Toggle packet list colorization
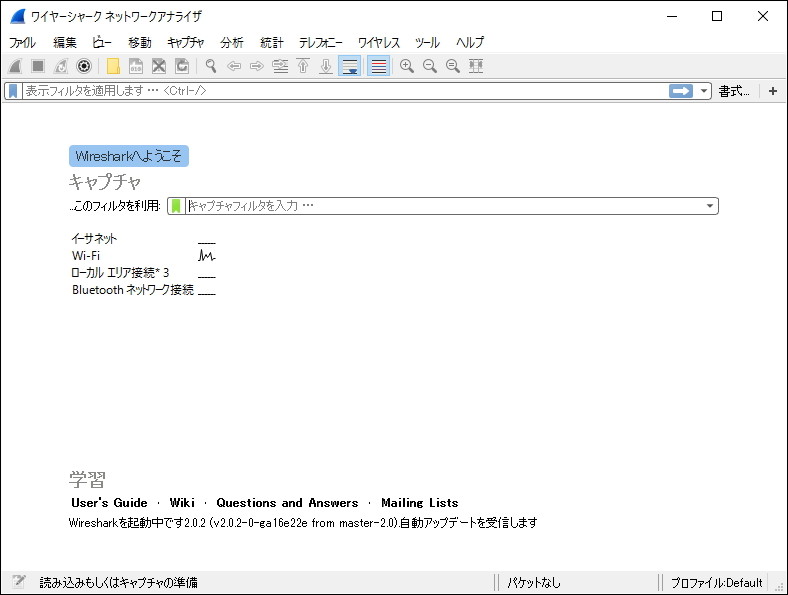The width and height of the screenshot is (788, 595). click(378, 66)
